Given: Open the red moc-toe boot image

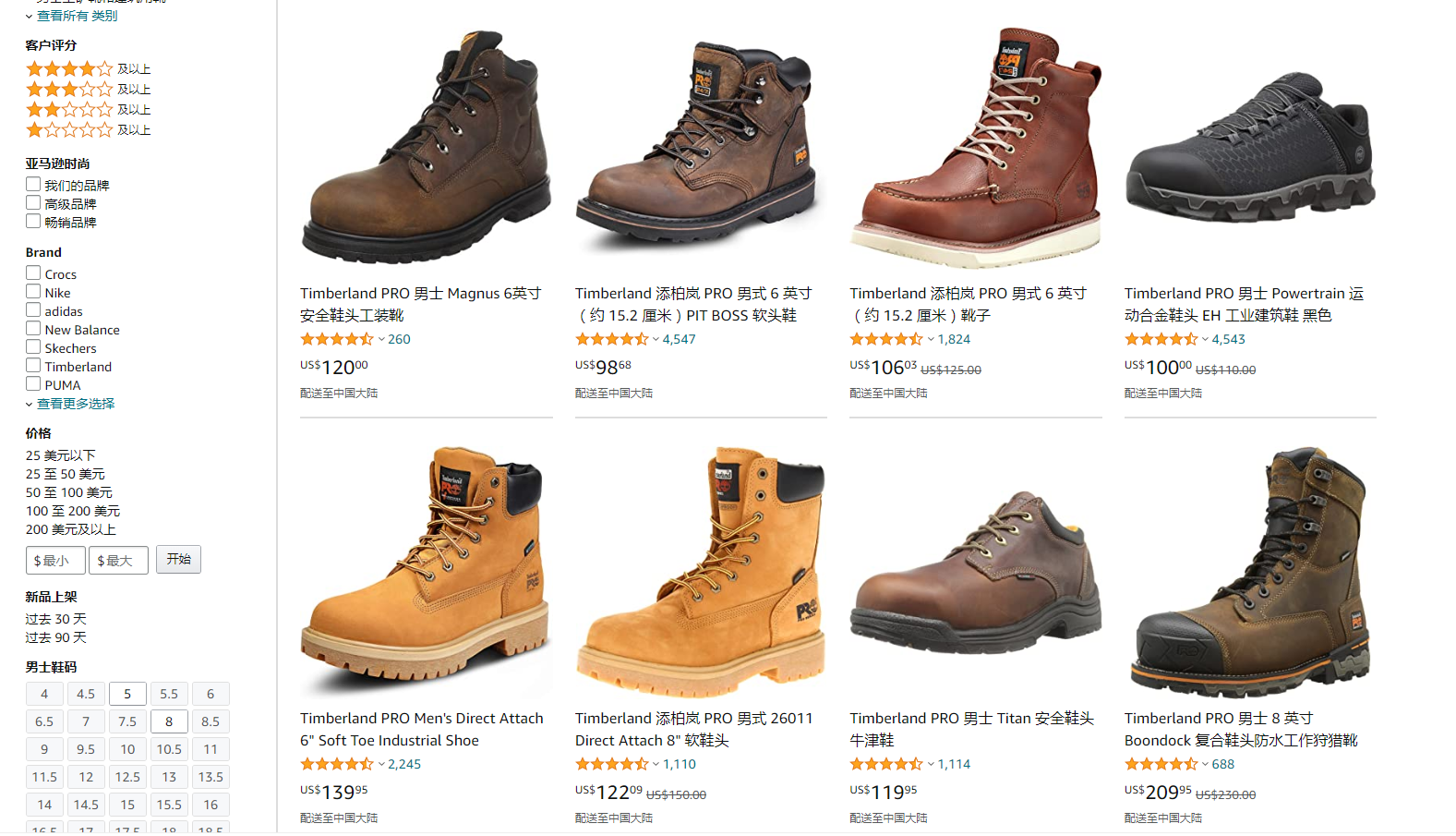Looking at the screenshot, I should 975,147.
